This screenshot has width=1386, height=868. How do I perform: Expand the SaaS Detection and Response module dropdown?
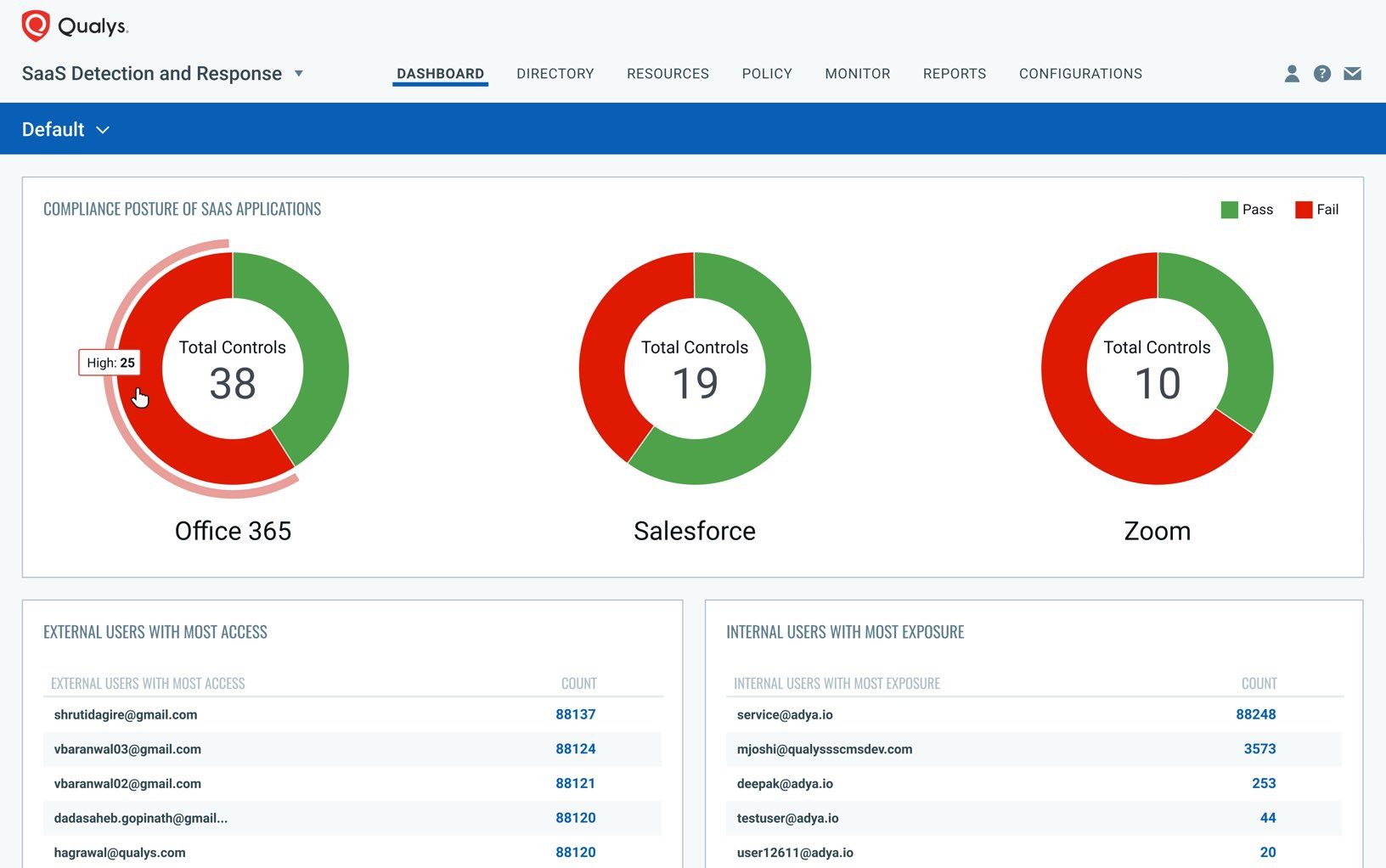pos(299,74)
